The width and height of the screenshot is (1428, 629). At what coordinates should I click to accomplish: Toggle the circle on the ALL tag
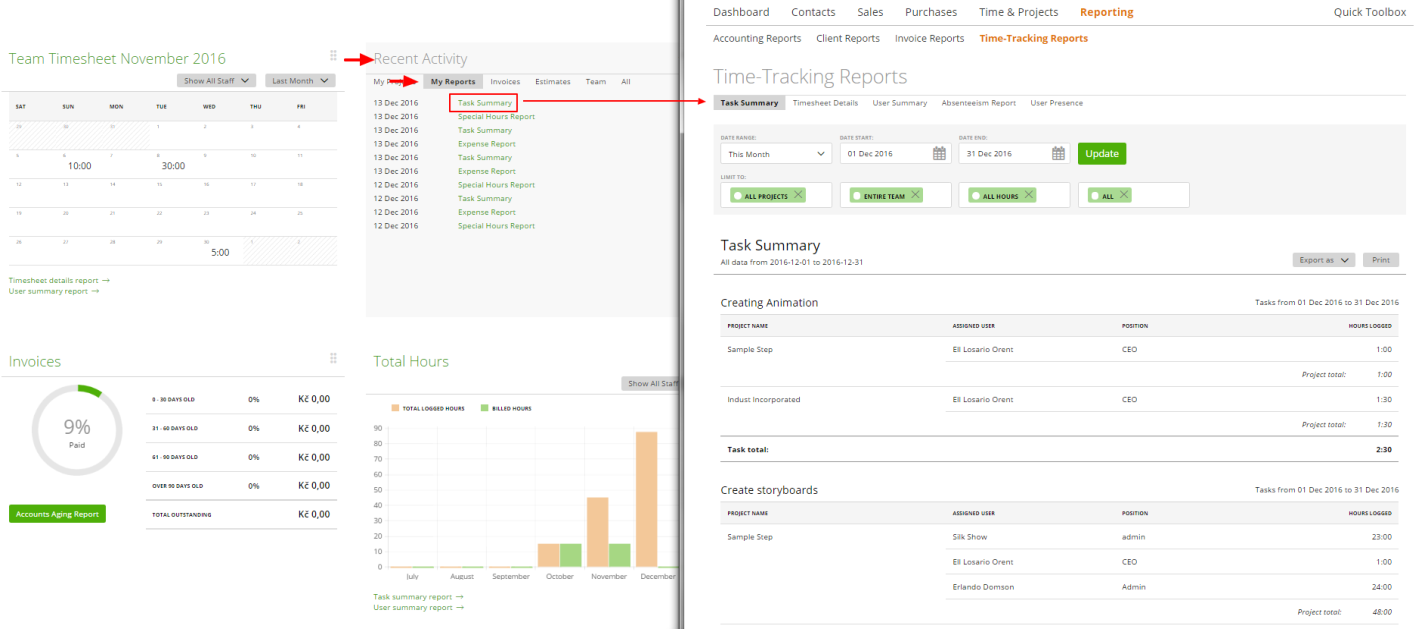click(1094, 196)
